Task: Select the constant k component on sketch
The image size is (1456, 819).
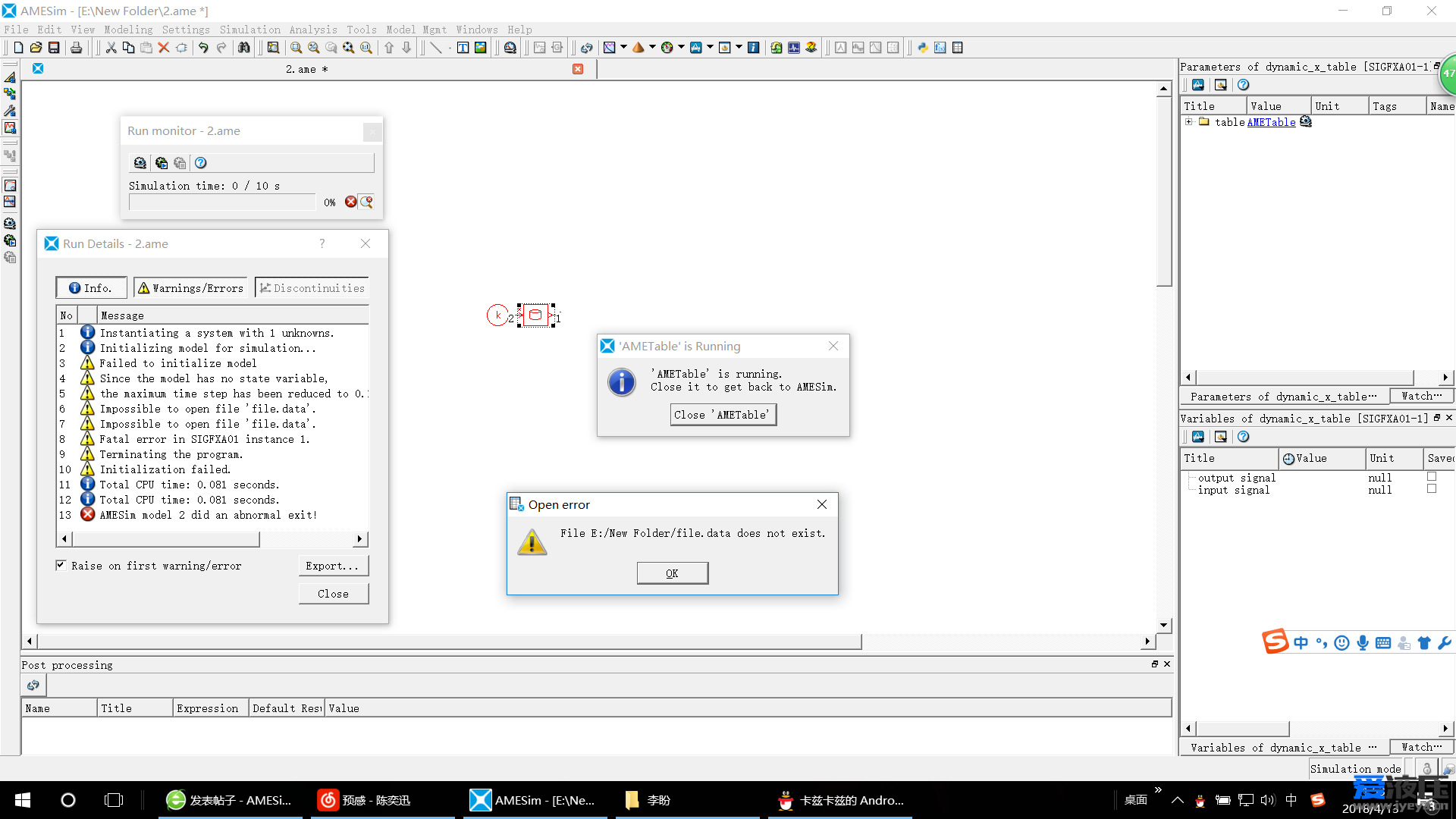Action: 497,315
